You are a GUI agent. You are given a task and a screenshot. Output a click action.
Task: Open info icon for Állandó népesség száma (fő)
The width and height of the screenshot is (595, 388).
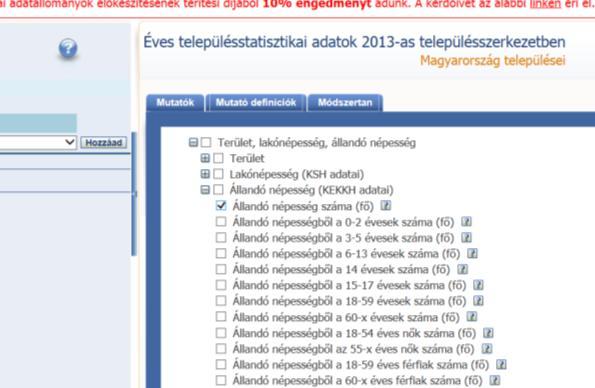386,206
